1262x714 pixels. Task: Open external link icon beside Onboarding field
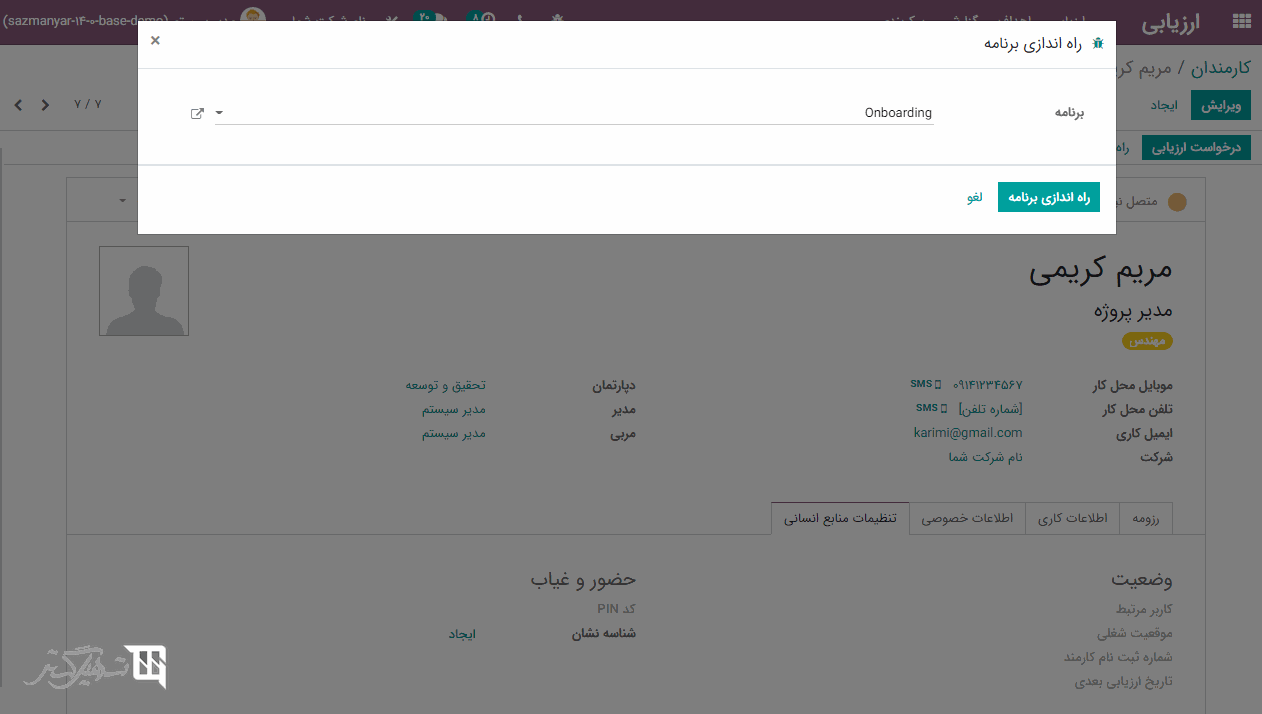197,113
